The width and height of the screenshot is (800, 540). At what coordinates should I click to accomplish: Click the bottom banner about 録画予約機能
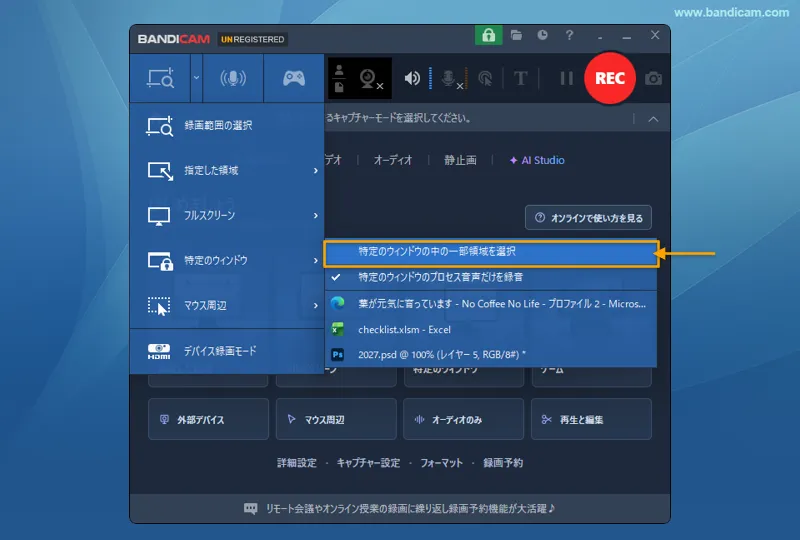[399, 508]
